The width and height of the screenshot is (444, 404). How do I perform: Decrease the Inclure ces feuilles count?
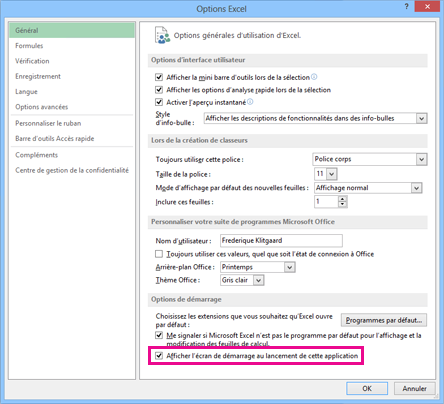(342, 204)
